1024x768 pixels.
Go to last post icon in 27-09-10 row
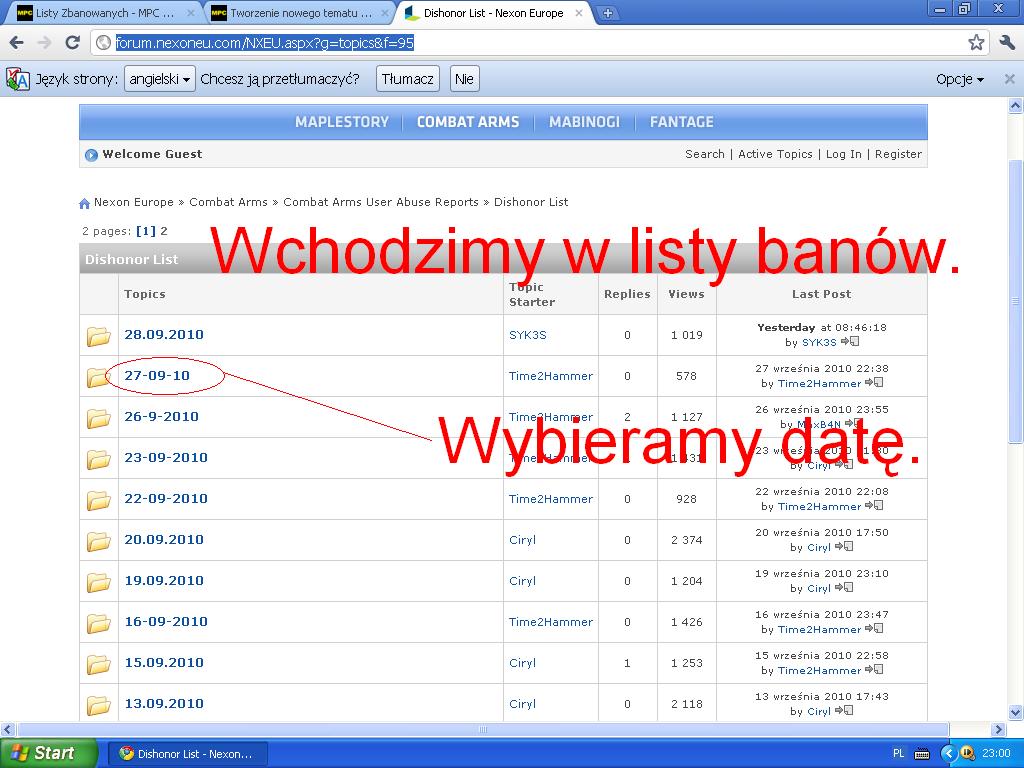tap(874, 383)
